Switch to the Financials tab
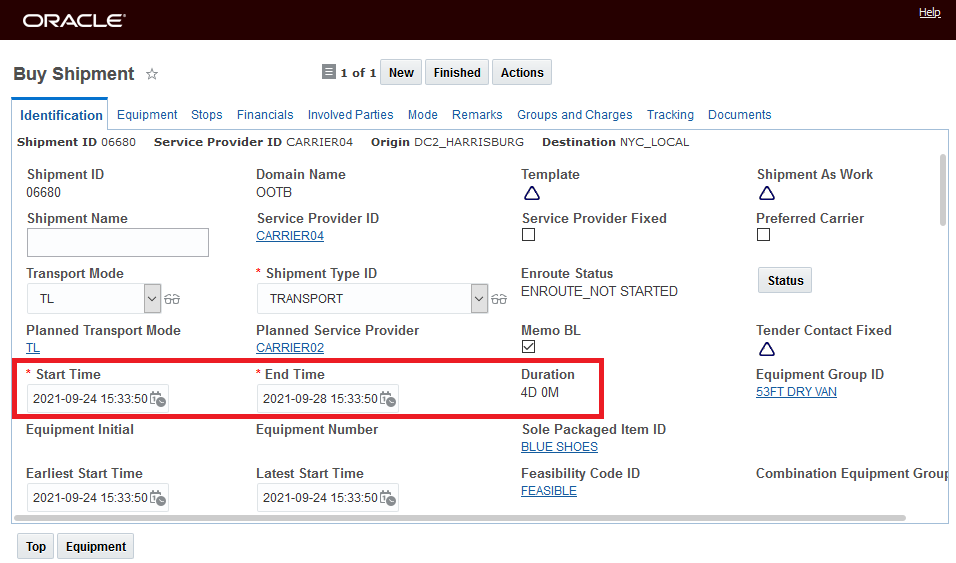 (x=265, y=115)
